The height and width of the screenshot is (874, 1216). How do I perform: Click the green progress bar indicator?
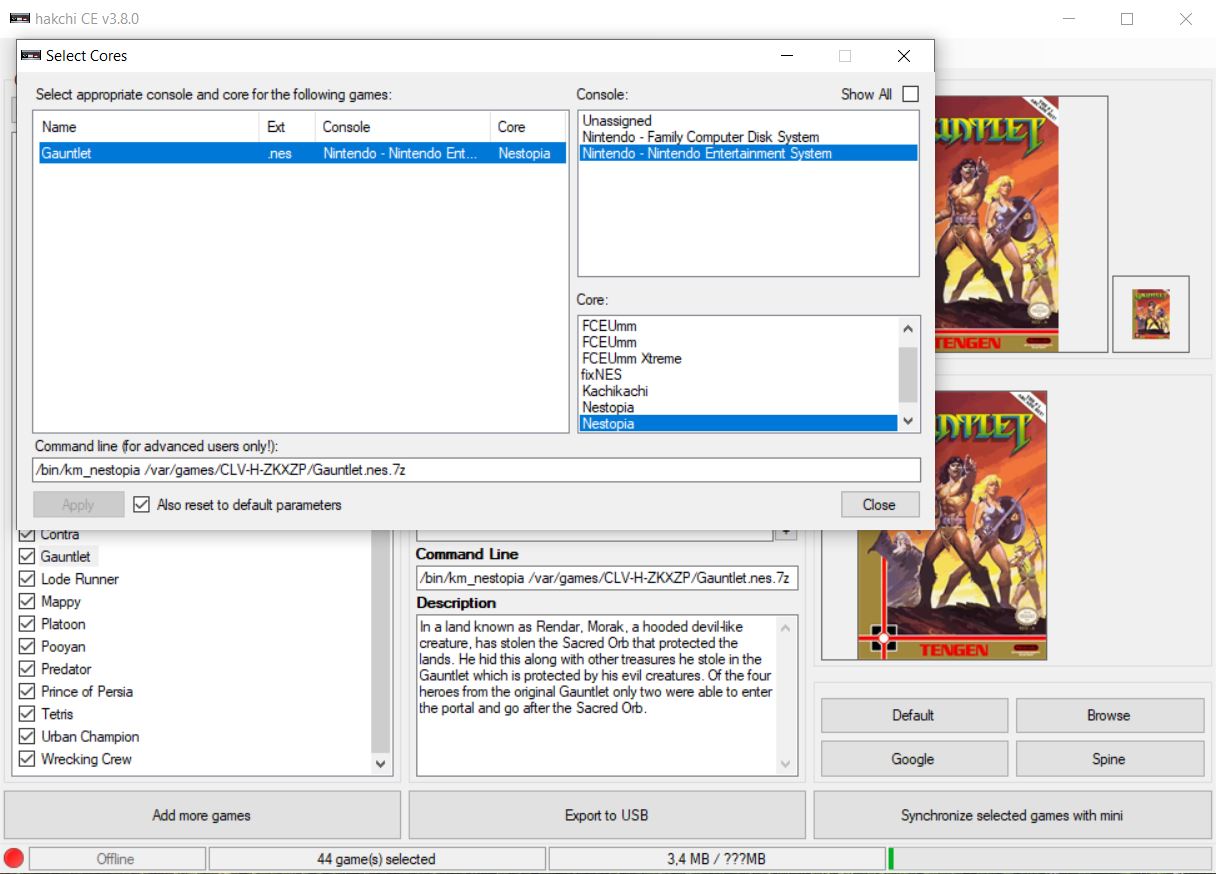pos(891,858)
